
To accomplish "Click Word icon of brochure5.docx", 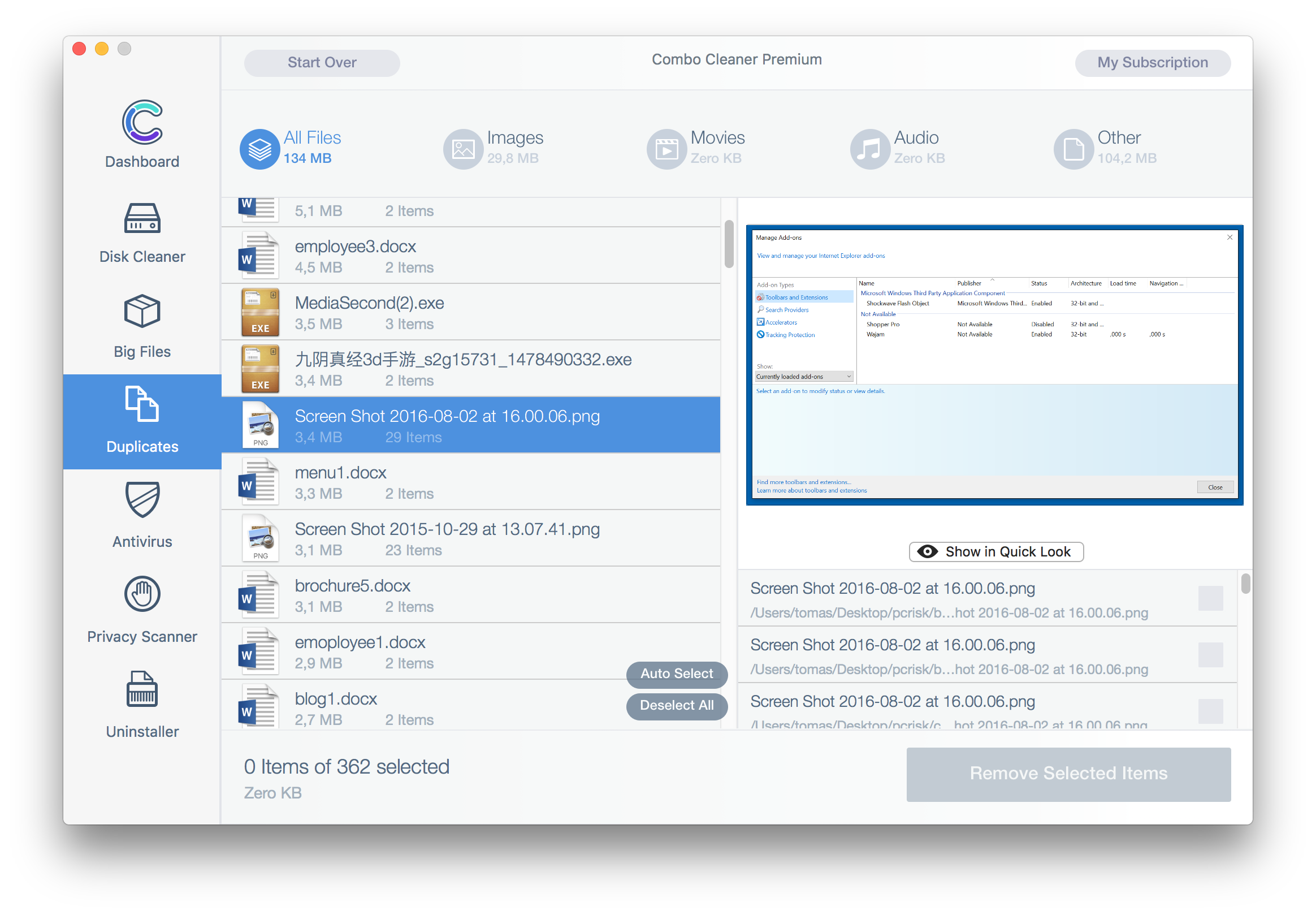I will point(259,594).
